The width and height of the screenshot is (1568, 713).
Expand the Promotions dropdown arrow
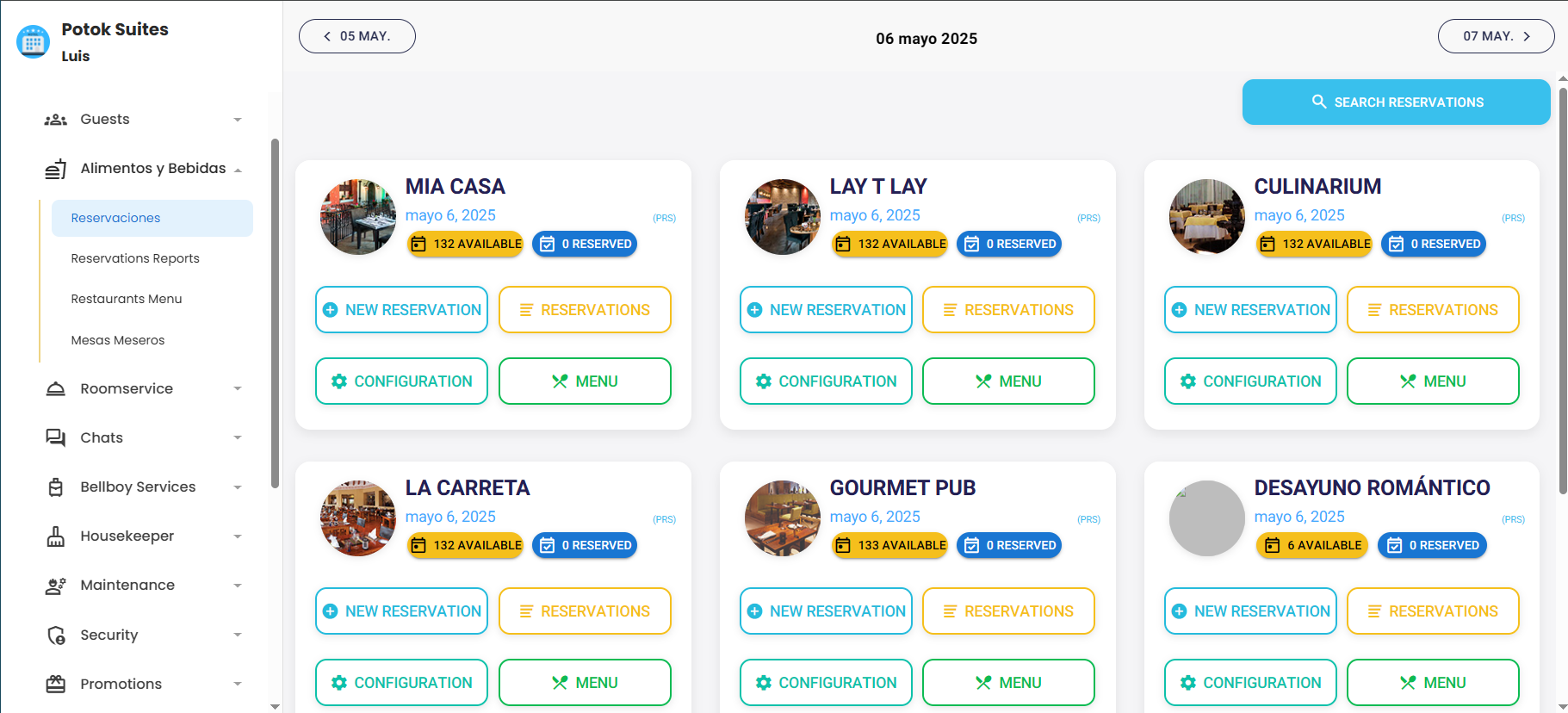(x=238, y=685)
